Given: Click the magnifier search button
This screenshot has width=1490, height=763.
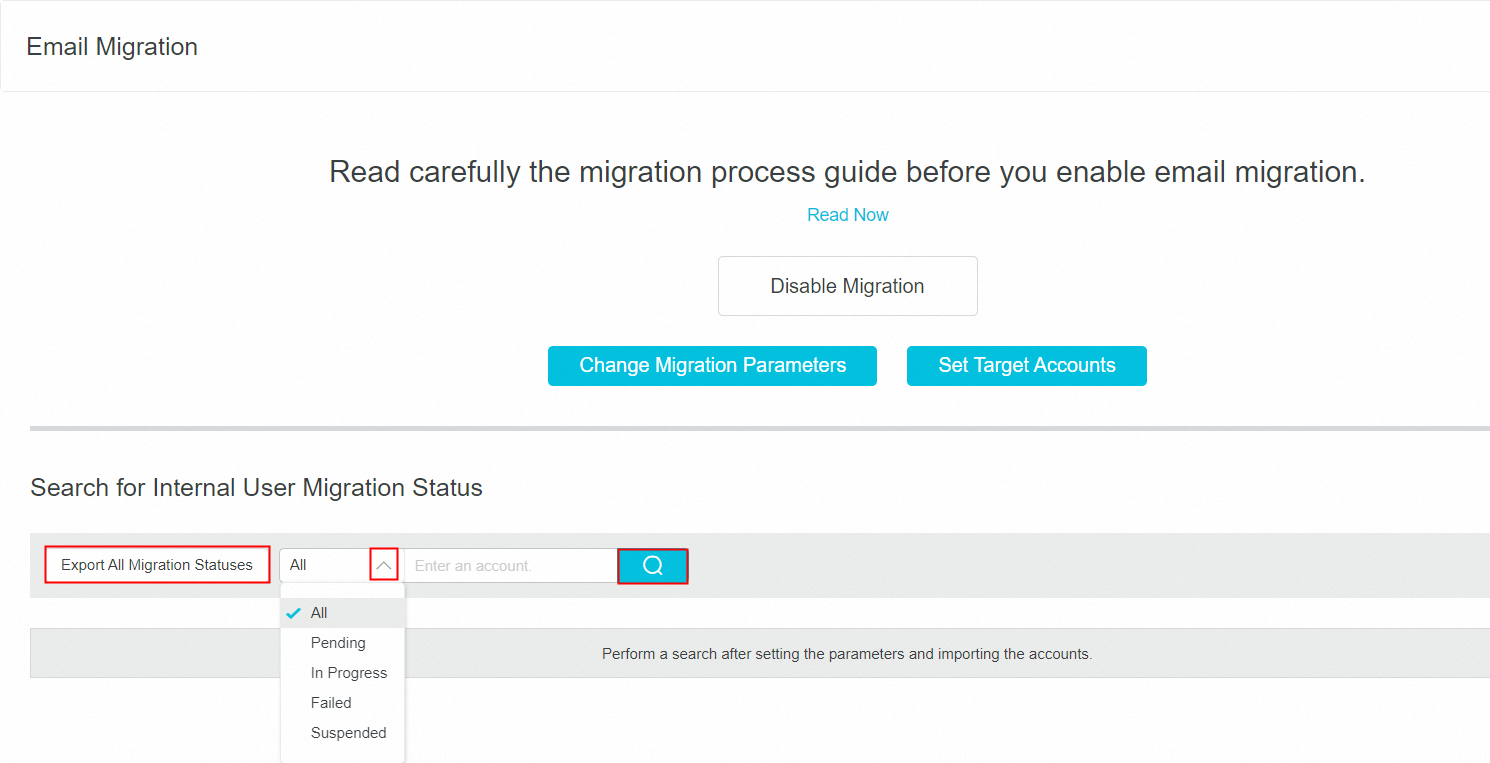Looking at the screenshot, I should coord(653,566).
